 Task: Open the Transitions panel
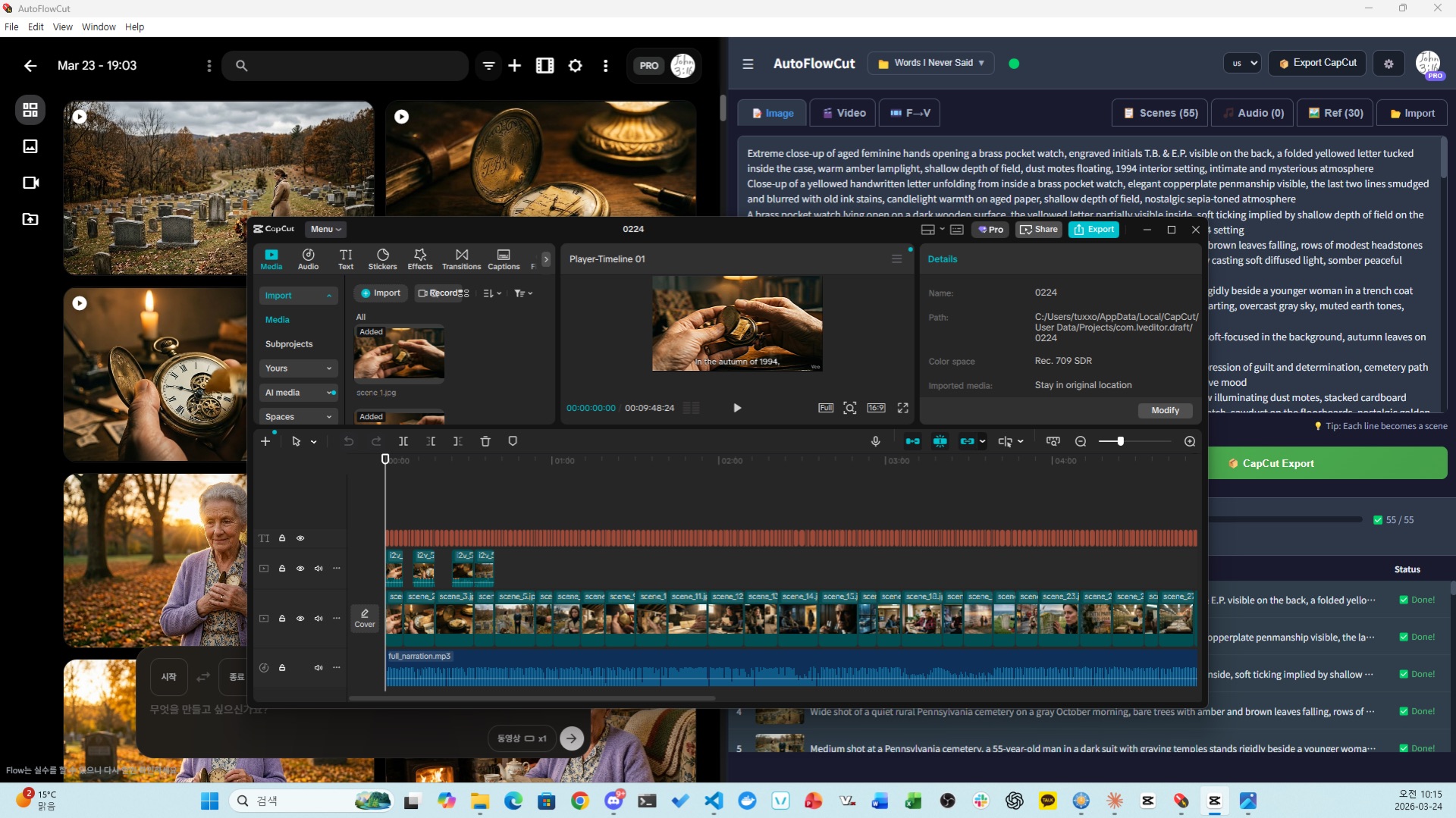pos(461,259)
